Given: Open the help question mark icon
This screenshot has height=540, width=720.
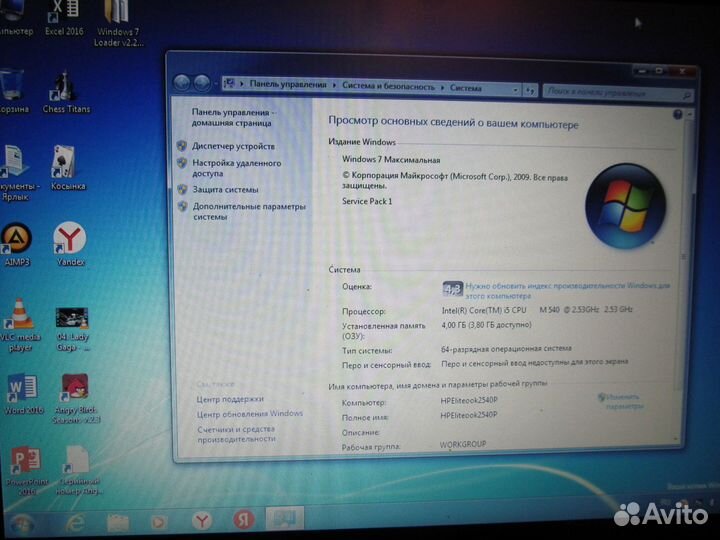Looking at the screenshot, I should point(678,114).
